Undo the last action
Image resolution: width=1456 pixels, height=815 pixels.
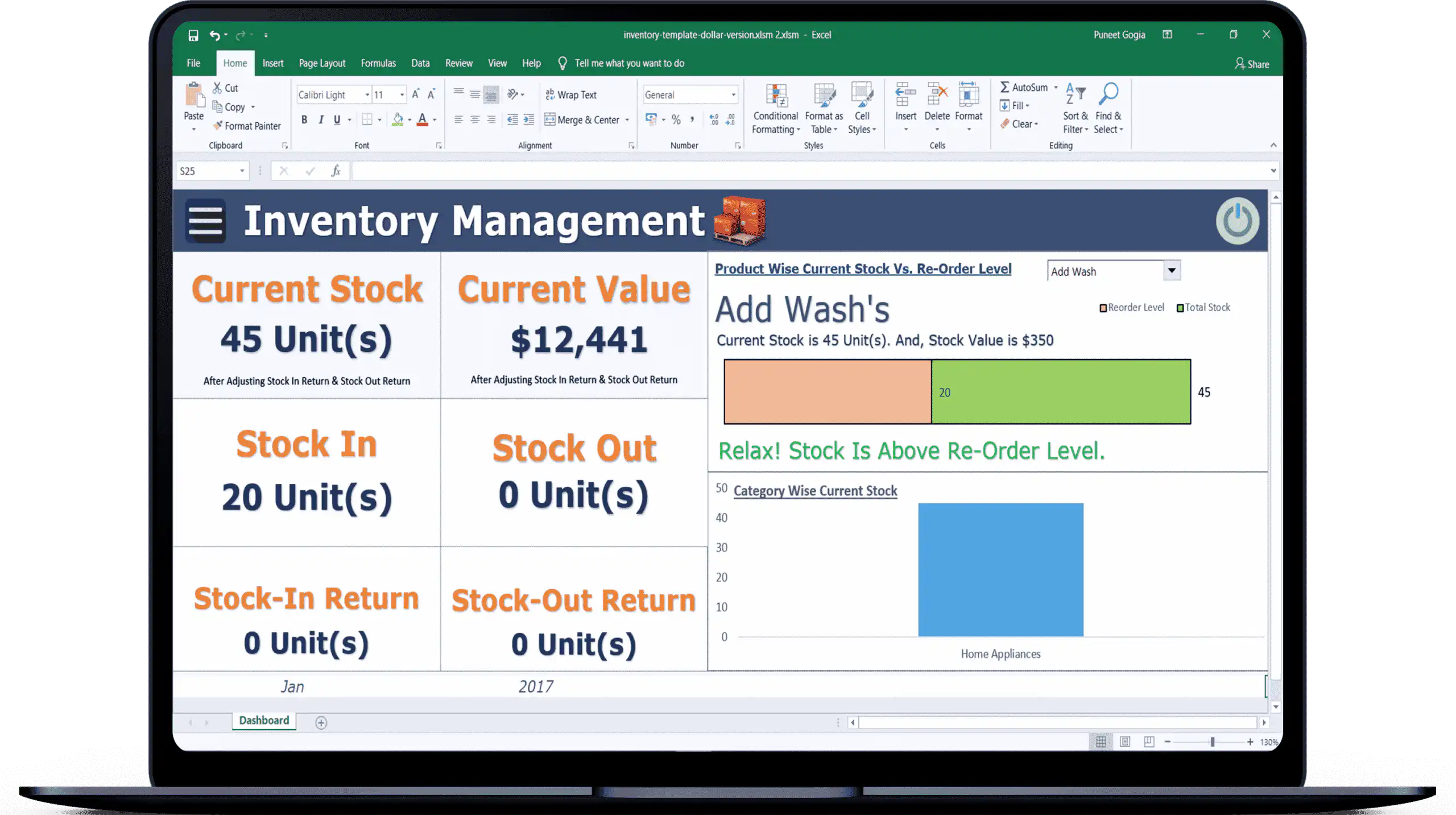[x=214, y=35]
